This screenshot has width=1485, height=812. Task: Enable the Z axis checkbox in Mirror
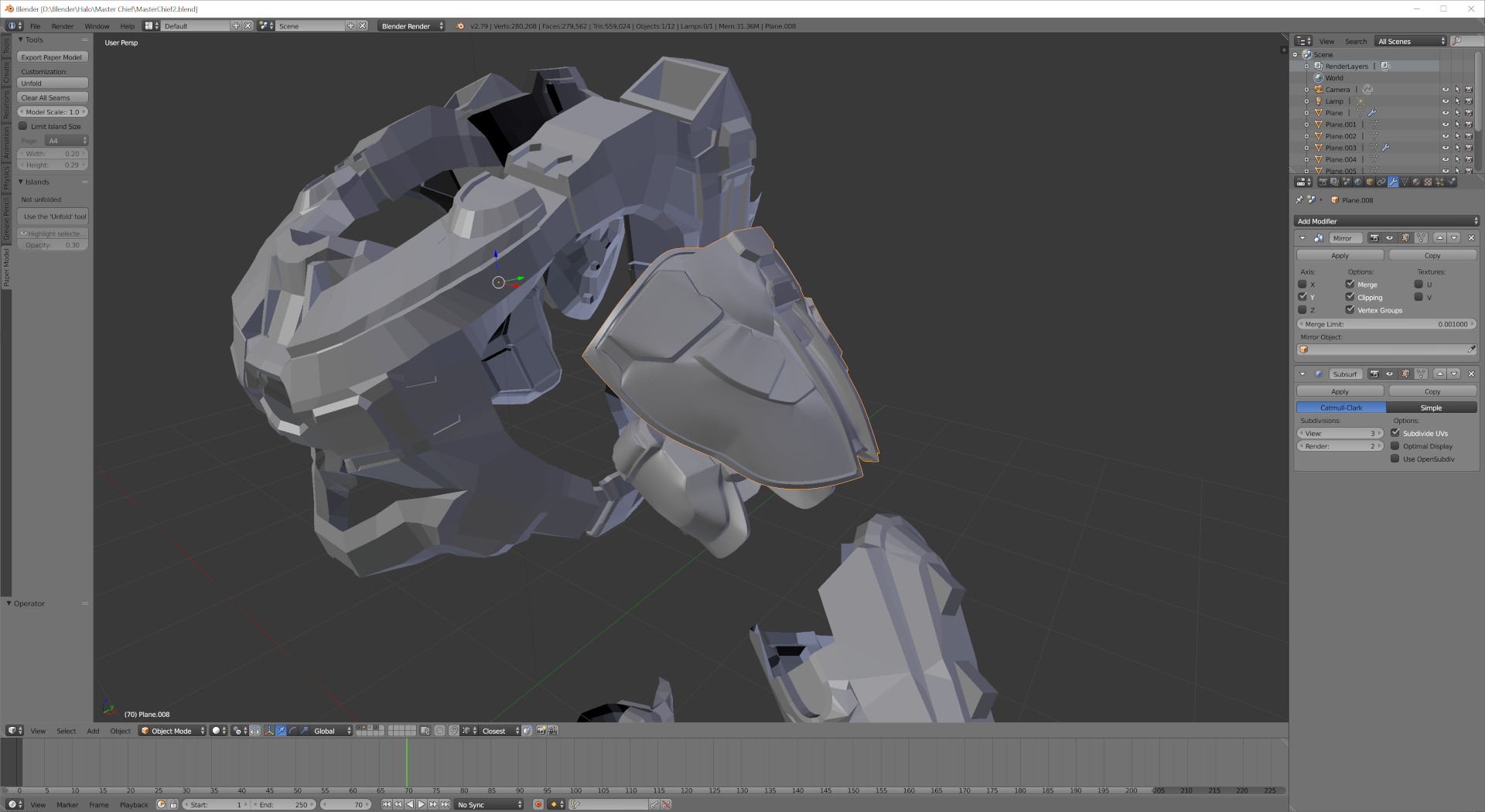click(1302, 310)
